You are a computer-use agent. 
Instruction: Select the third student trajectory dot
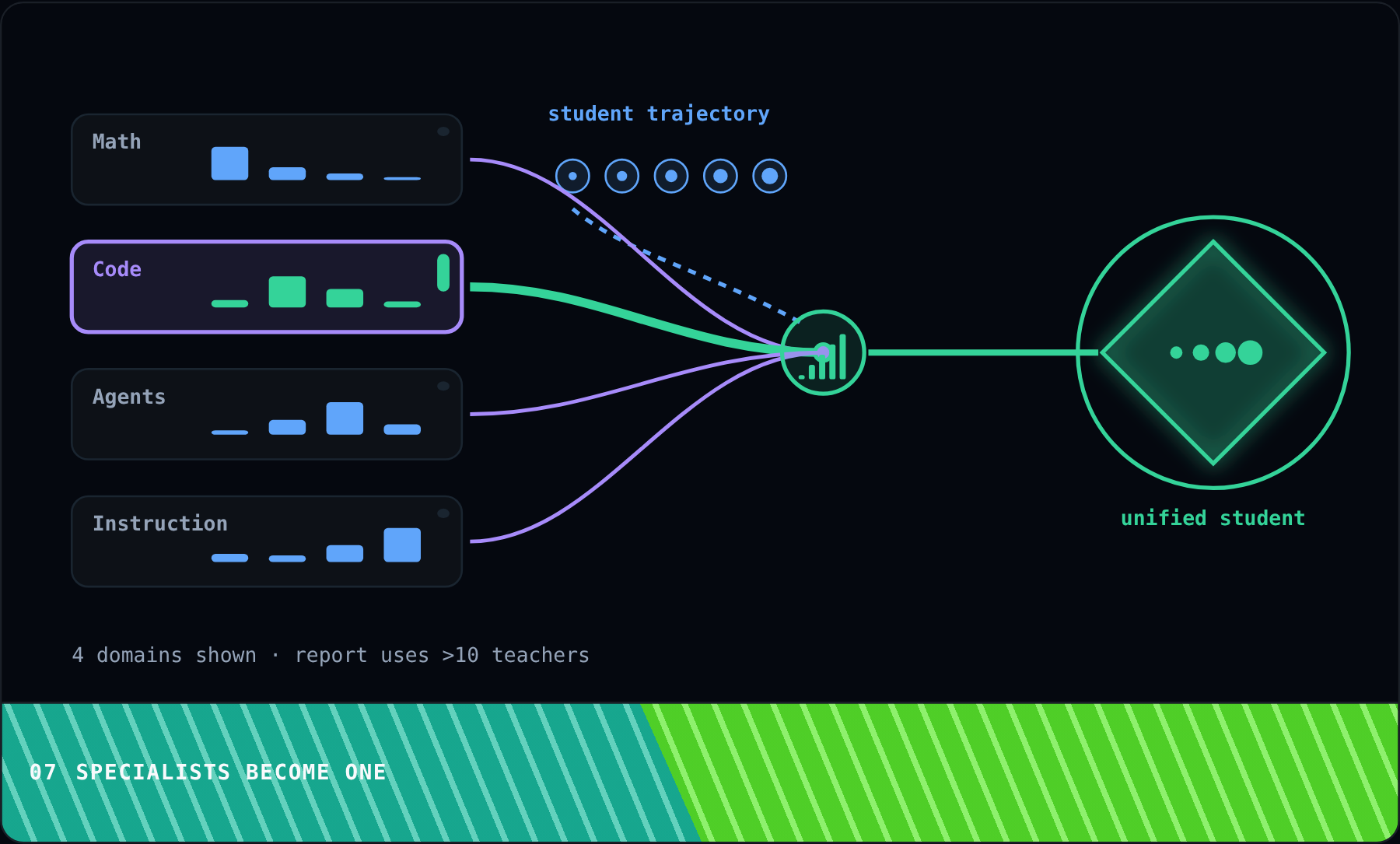click(671, 176)
